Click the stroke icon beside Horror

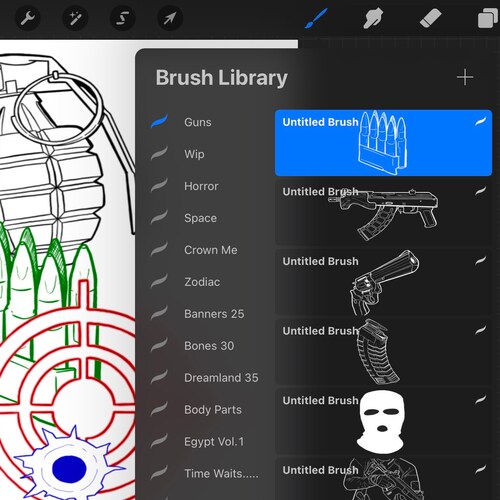click(x=159, y=185)
